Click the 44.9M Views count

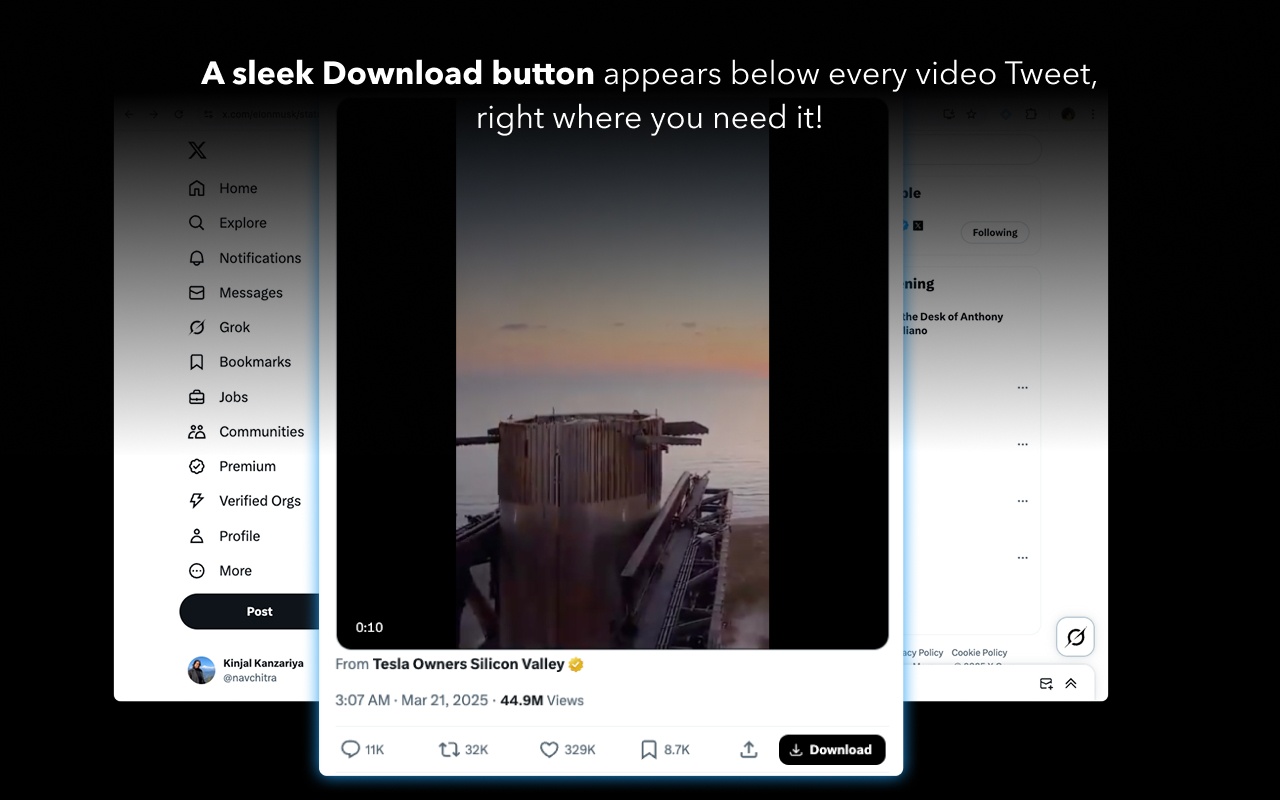click(542, 700)
